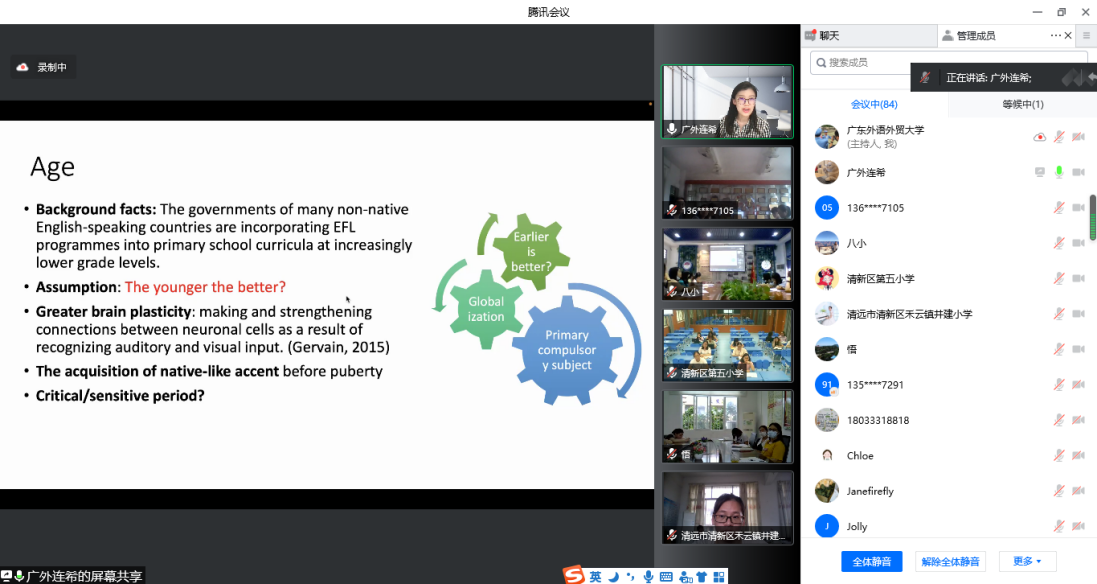Click the Sogou voice input microphone icon
This screenshot has width=1097, height=584.
pos(649,576)
